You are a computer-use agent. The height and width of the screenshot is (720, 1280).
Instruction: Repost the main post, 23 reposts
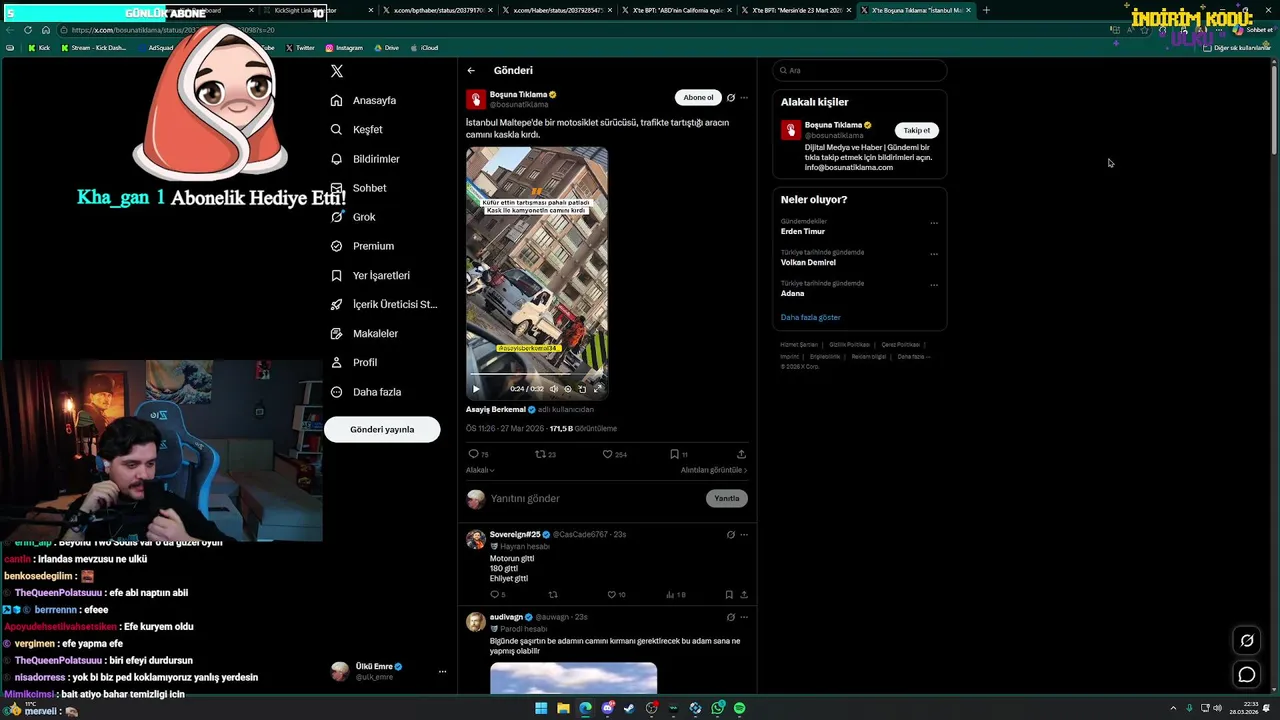coord(545,454)
